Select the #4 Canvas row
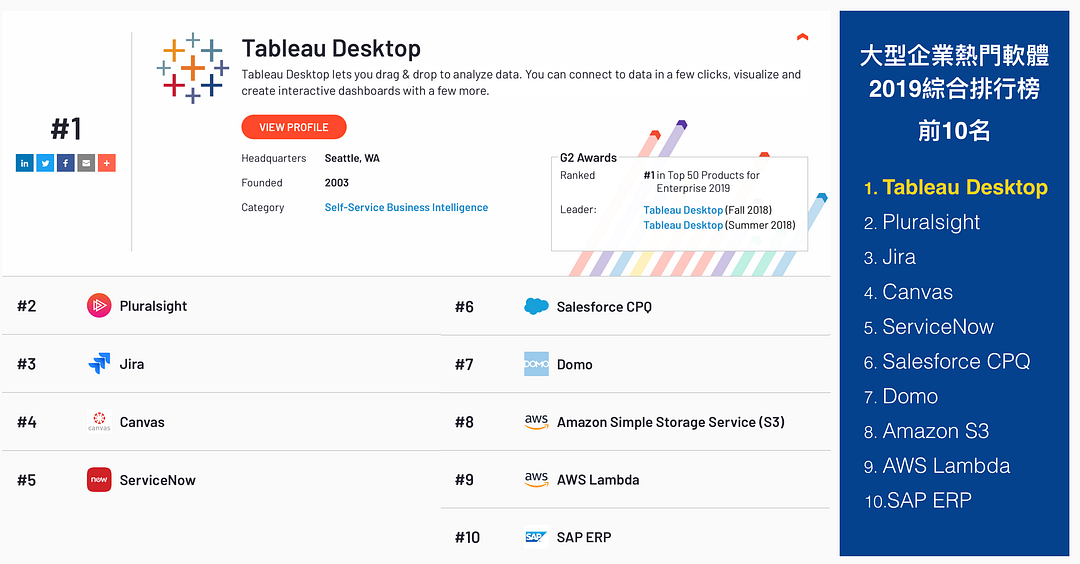 click(221, 421)
